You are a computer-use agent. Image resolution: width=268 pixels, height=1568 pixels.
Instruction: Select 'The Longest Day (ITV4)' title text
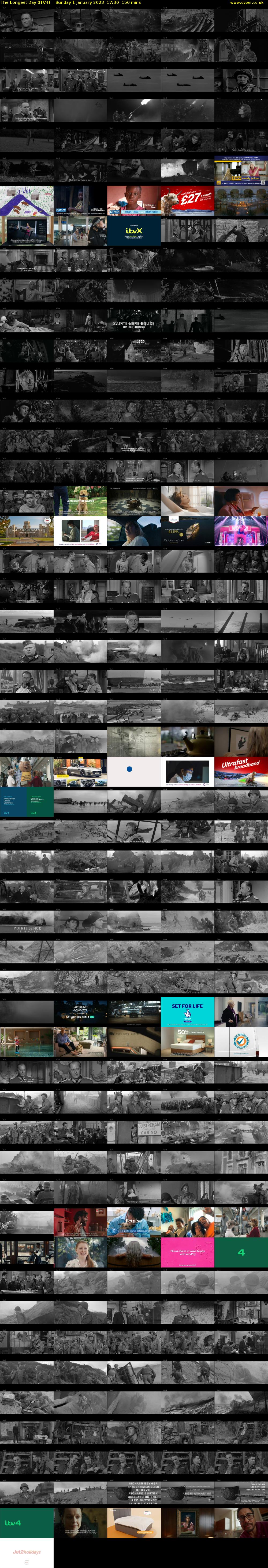coord(25,2)
